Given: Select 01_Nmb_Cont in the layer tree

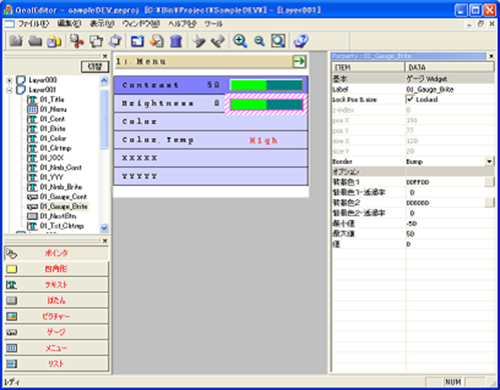Looking at the screenshot, I should [x=61, y=167].
